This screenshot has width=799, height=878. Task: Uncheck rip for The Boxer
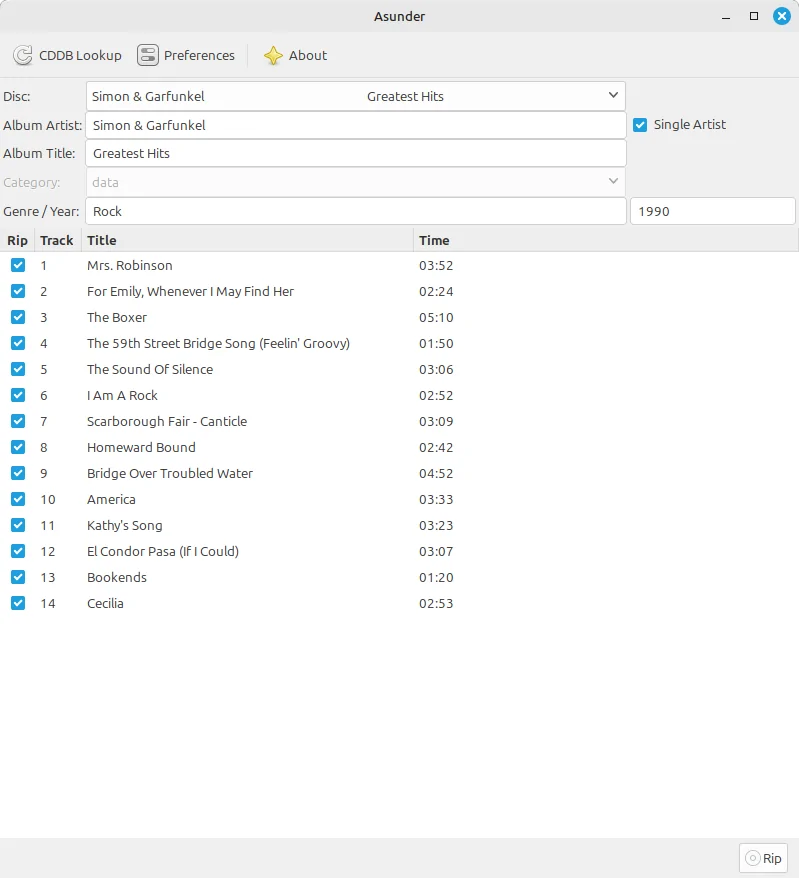point(18,317)
